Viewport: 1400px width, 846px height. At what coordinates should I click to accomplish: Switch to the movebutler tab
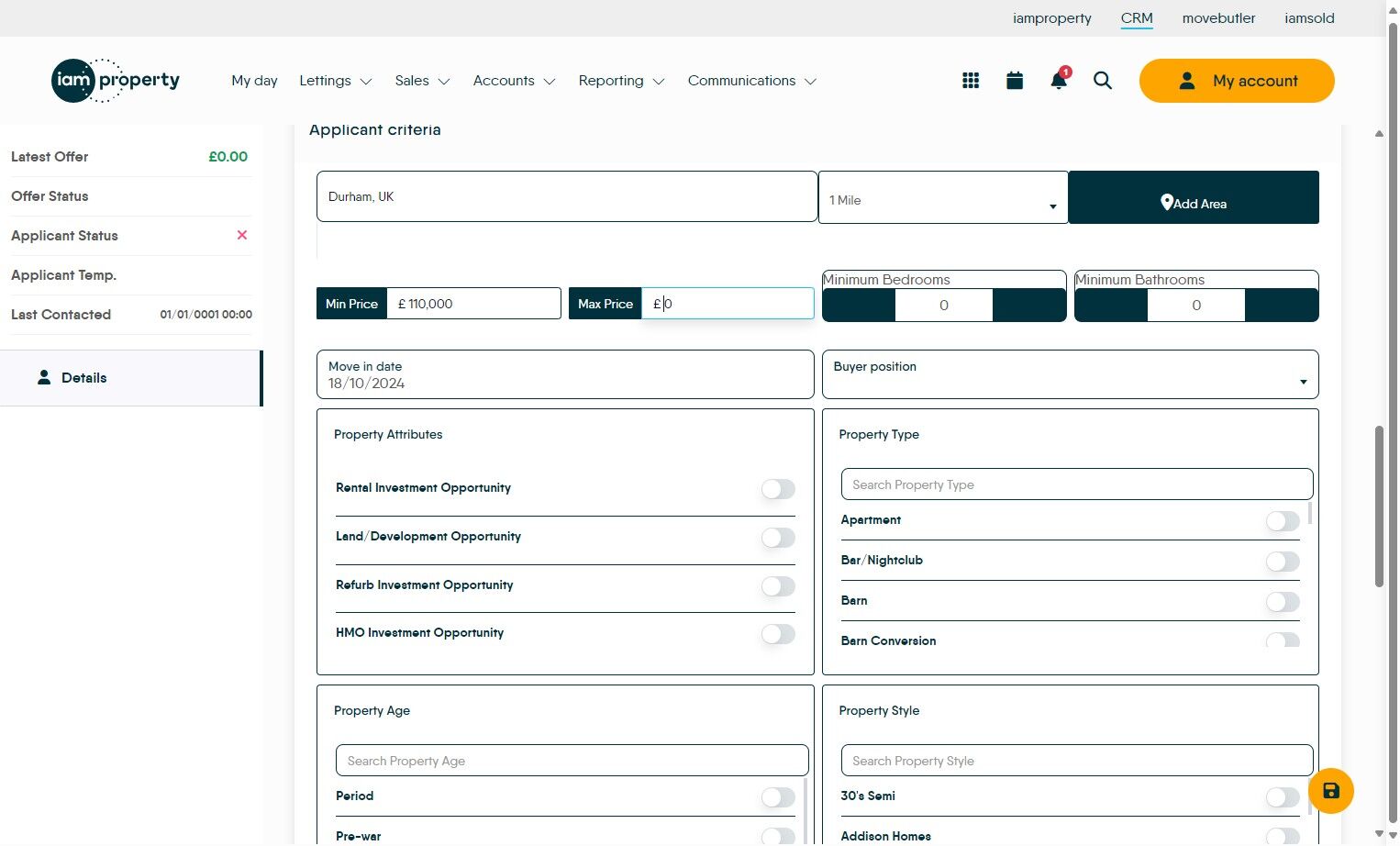tap(1218, 18)
